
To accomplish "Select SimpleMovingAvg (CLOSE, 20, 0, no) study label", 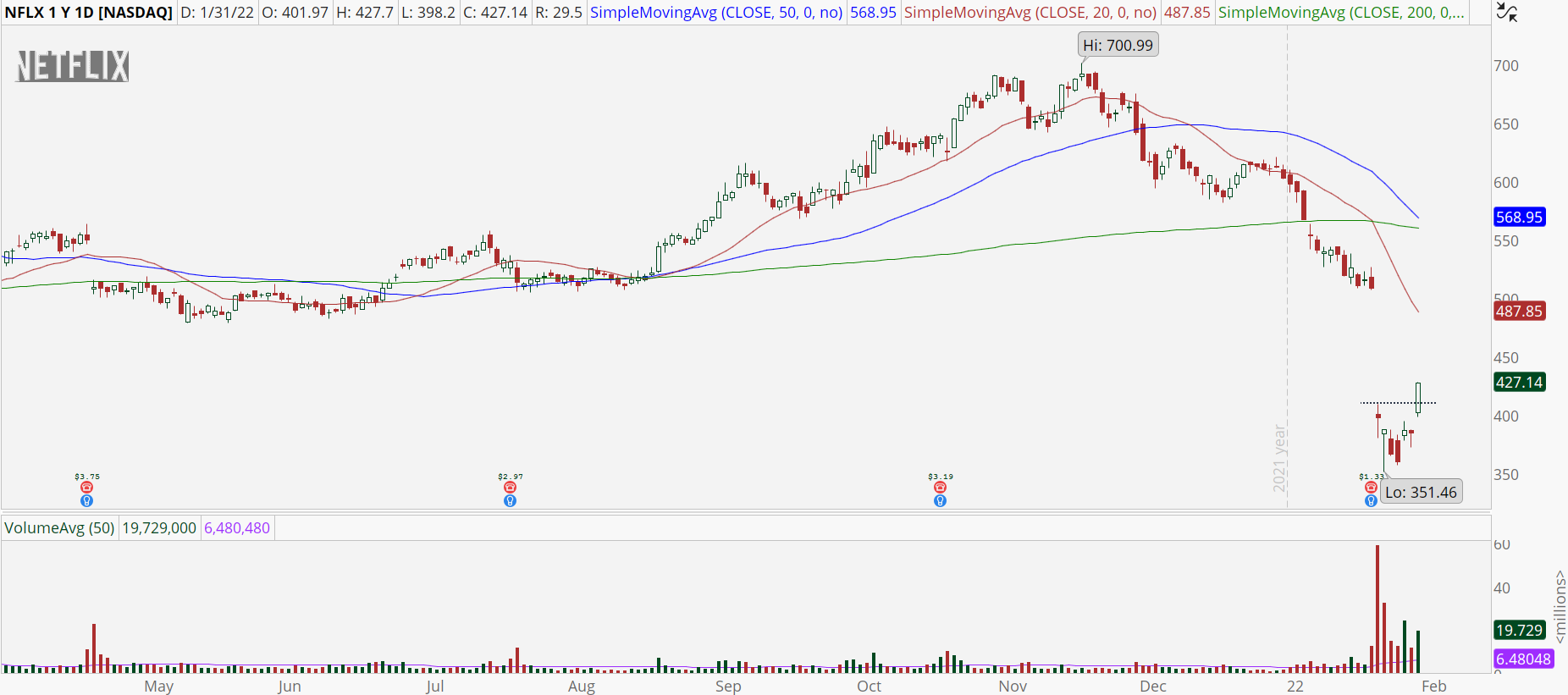I will click(x=1030, y=13).
